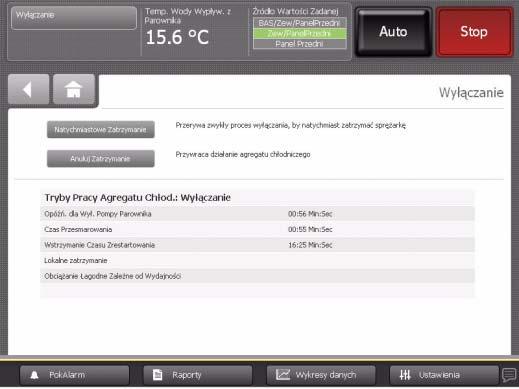Open PokAlarm alarm list

click(75, 375)
